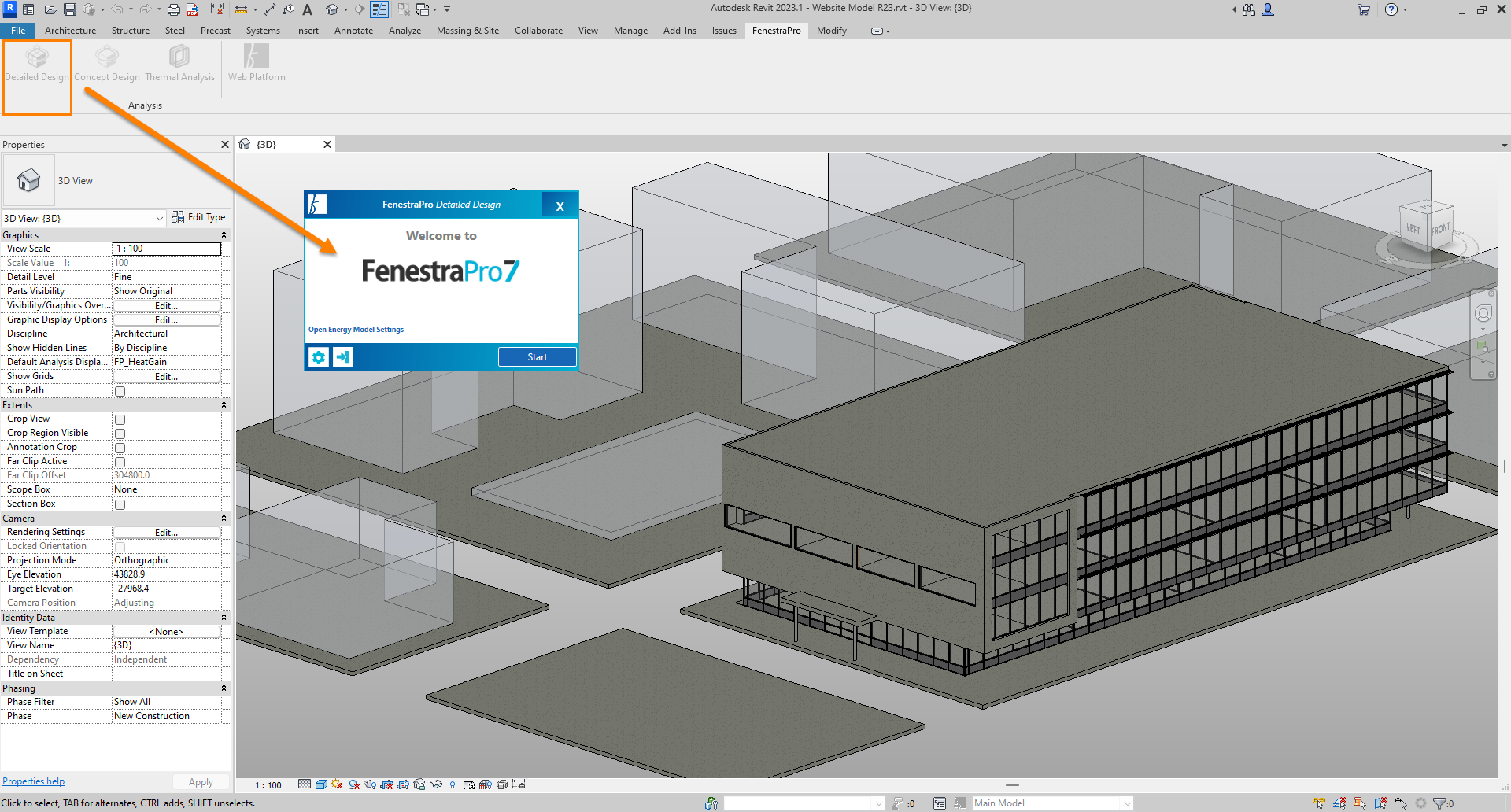Open the Main Model design options dropdown
This screenshot has width=1511, height=812.
pos(1052,803)
